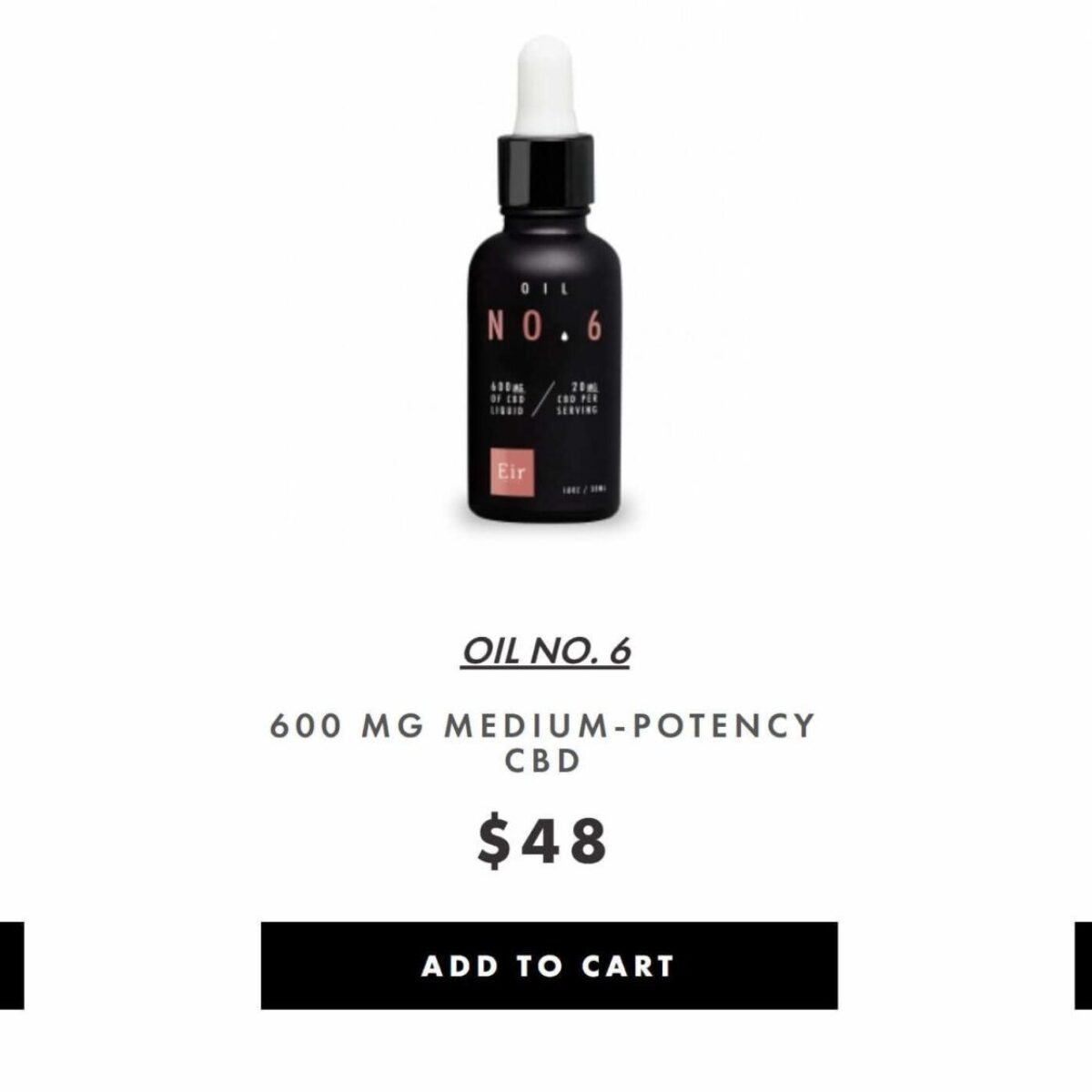Image resolution: width=1092 pixels, height=1092 pixels.
Task: Click the pink 'NO. 6' text on the bottle
Action: [544, 326]
